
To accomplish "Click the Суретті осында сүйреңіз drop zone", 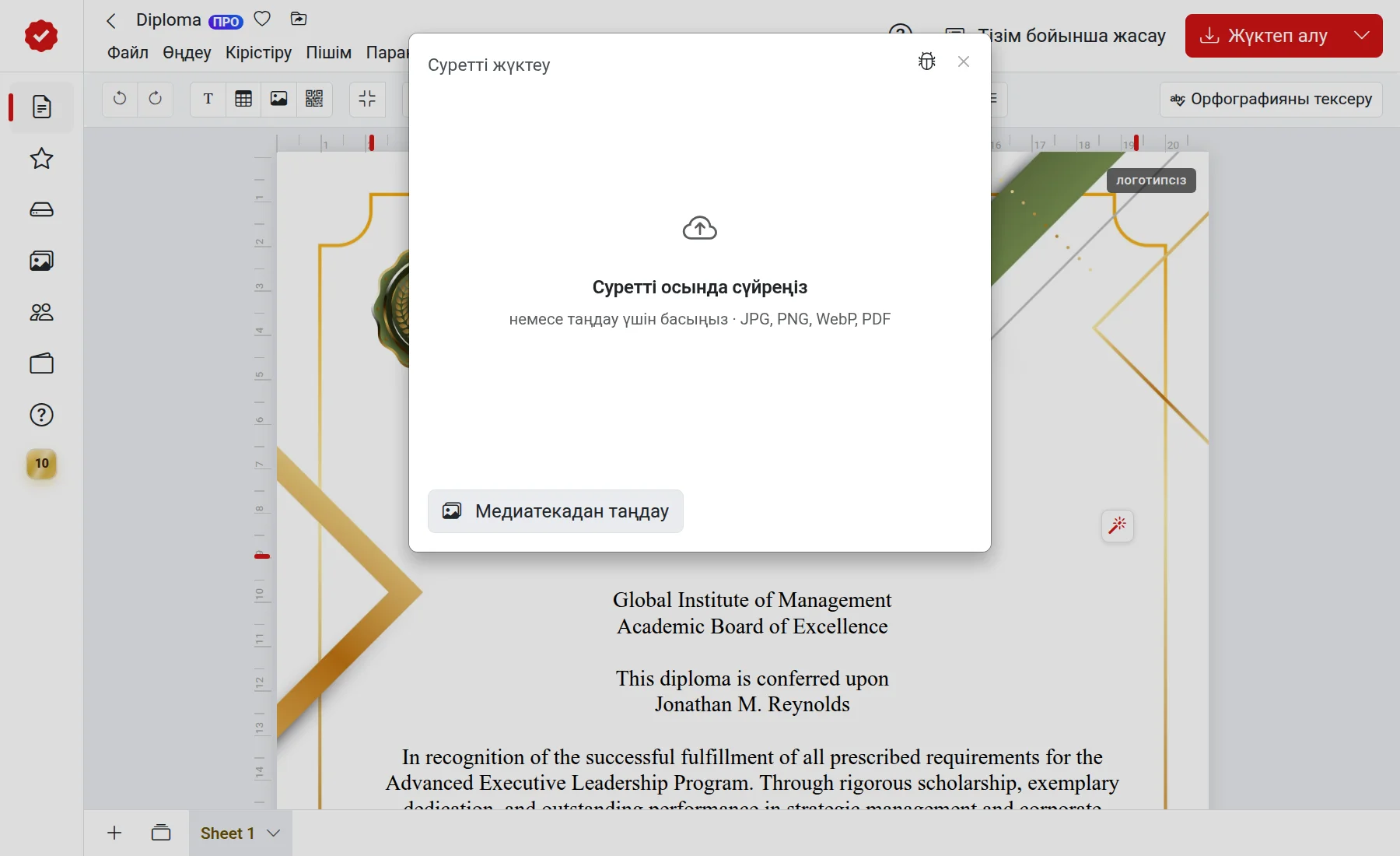I will click(x=700, y=287).
